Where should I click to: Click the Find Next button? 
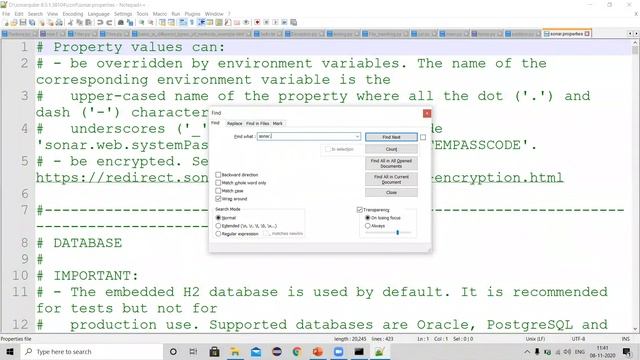click(391, 137)
